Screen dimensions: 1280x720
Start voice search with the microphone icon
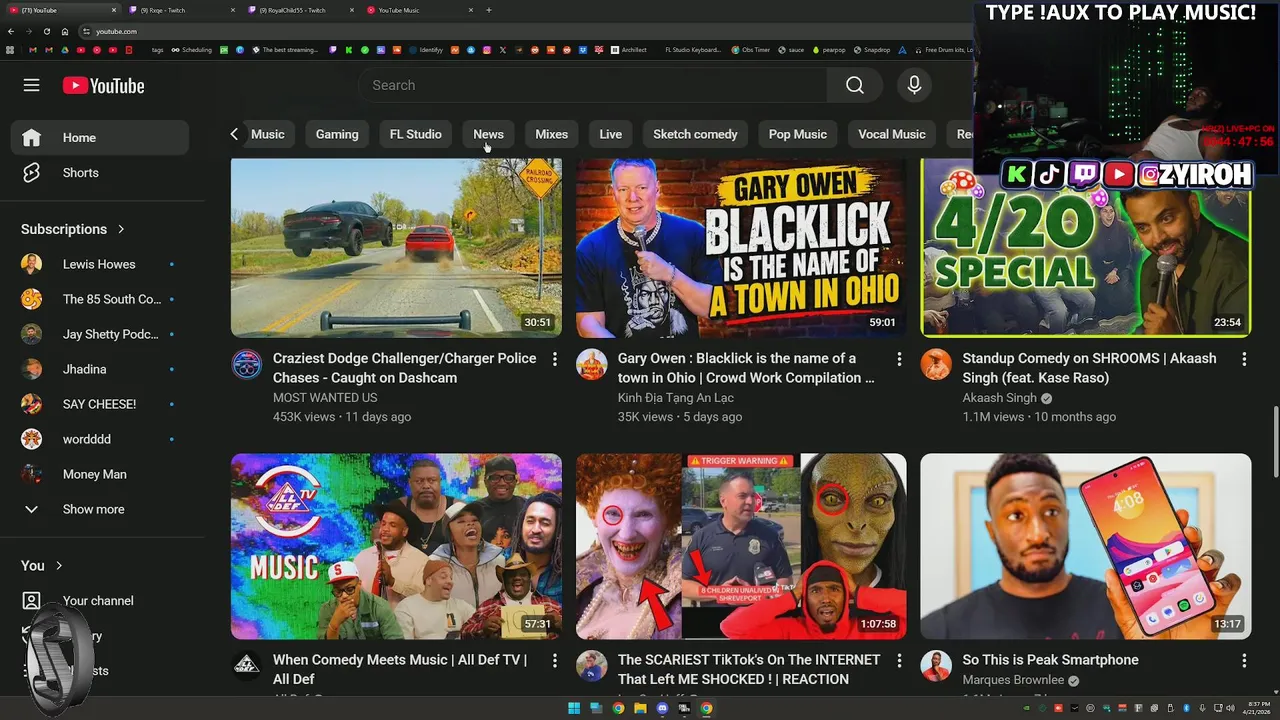click(x=914, y=85)
